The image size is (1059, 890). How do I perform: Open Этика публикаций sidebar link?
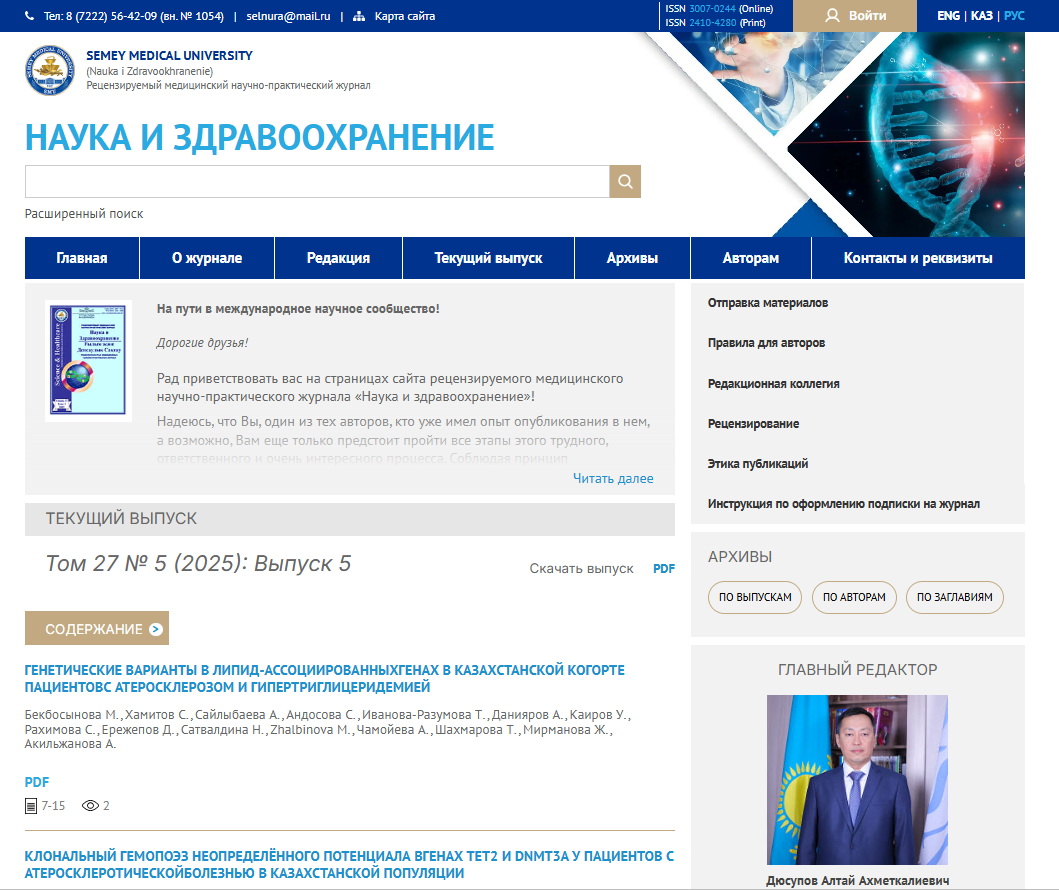[x=758, y=464]
